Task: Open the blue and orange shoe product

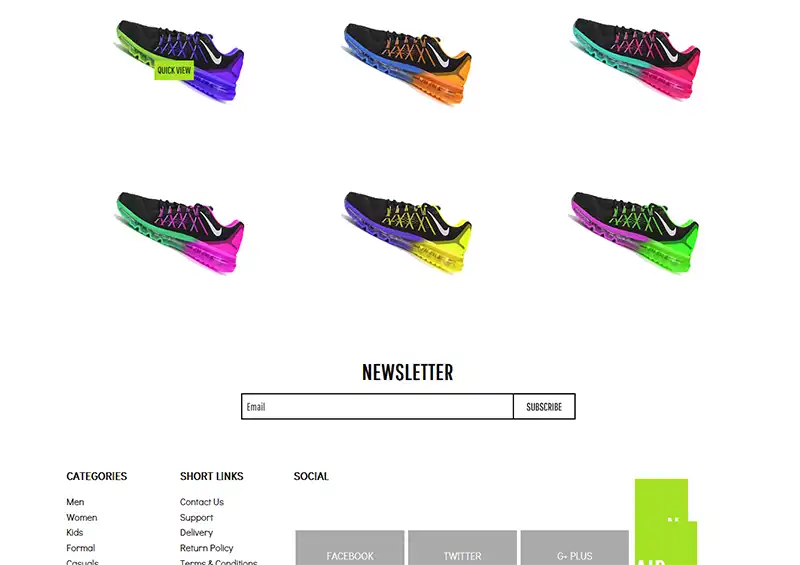Action: [x=407, y=63]
